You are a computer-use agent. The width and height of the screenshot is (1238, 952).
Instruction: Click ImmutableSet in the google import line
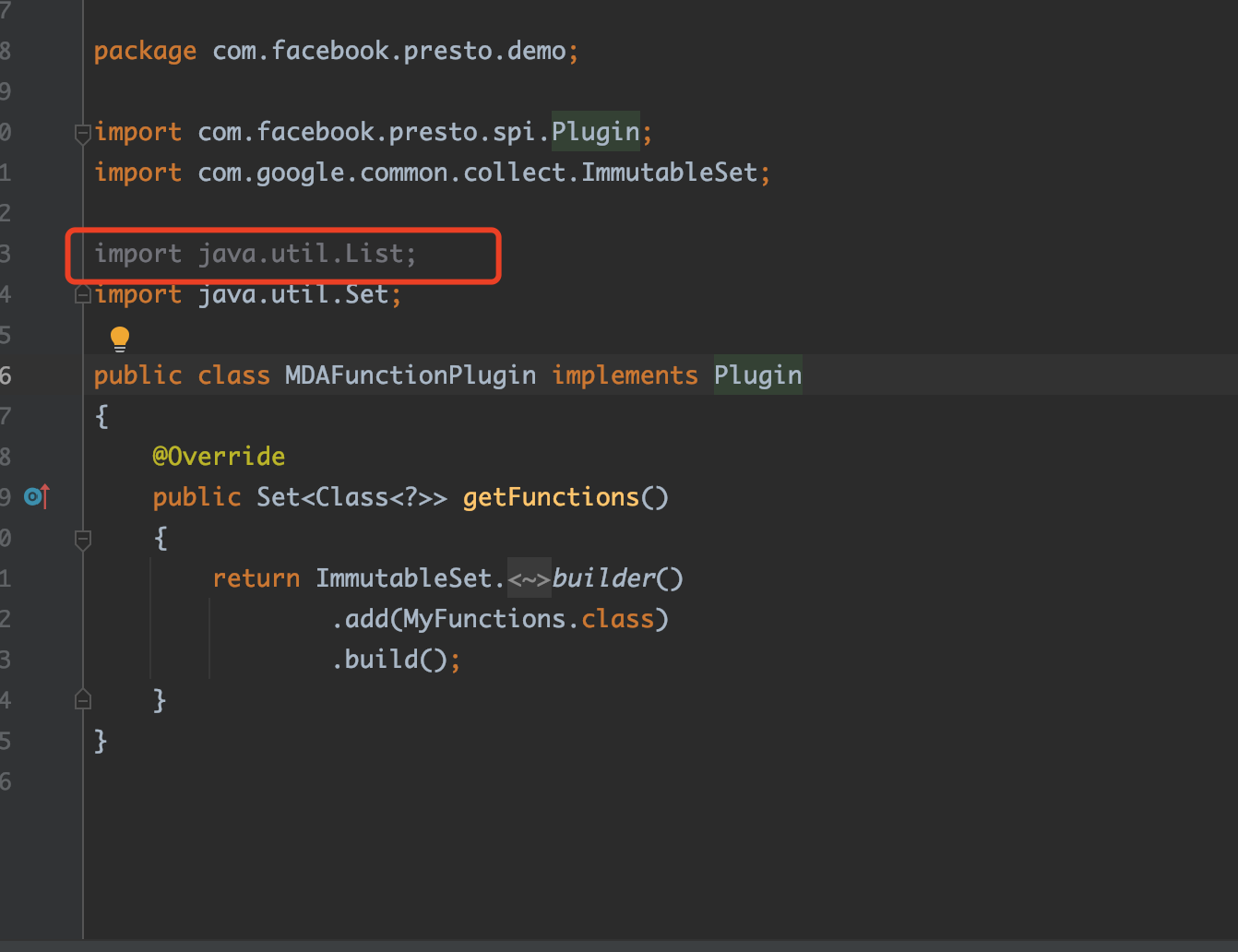click(670, 173)
